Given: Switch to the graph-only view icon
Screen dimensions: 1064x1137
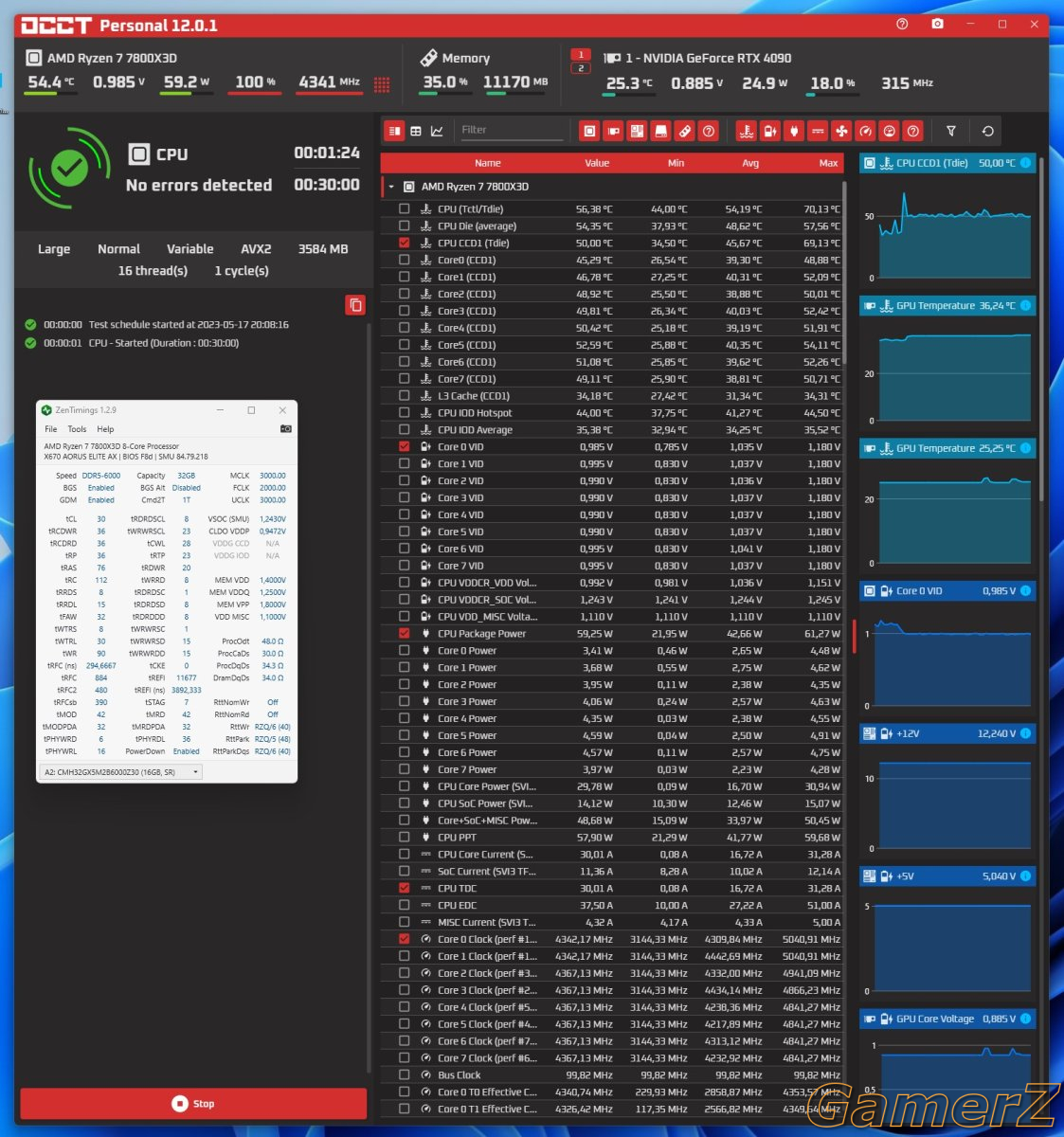Looking at the screenshot, I should pyautogui.click(x=437, y=131).
